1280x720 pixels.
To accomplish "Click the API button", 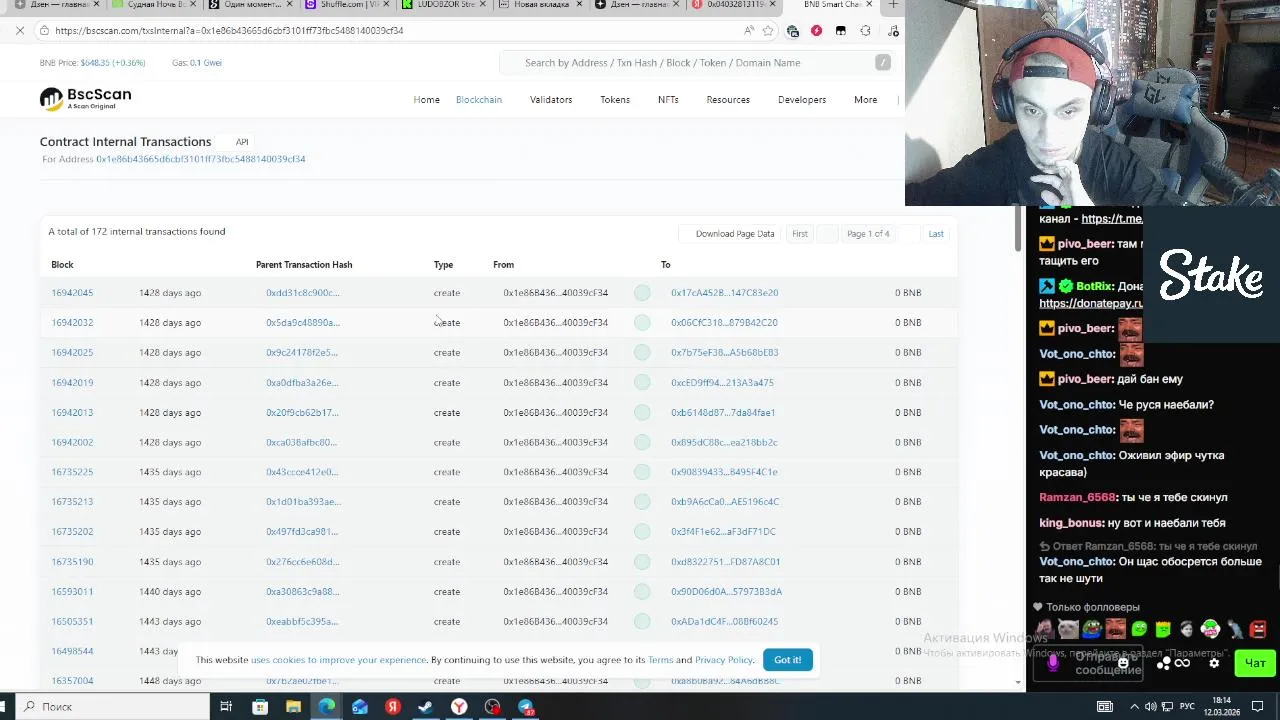I will [x=242, y=142].
